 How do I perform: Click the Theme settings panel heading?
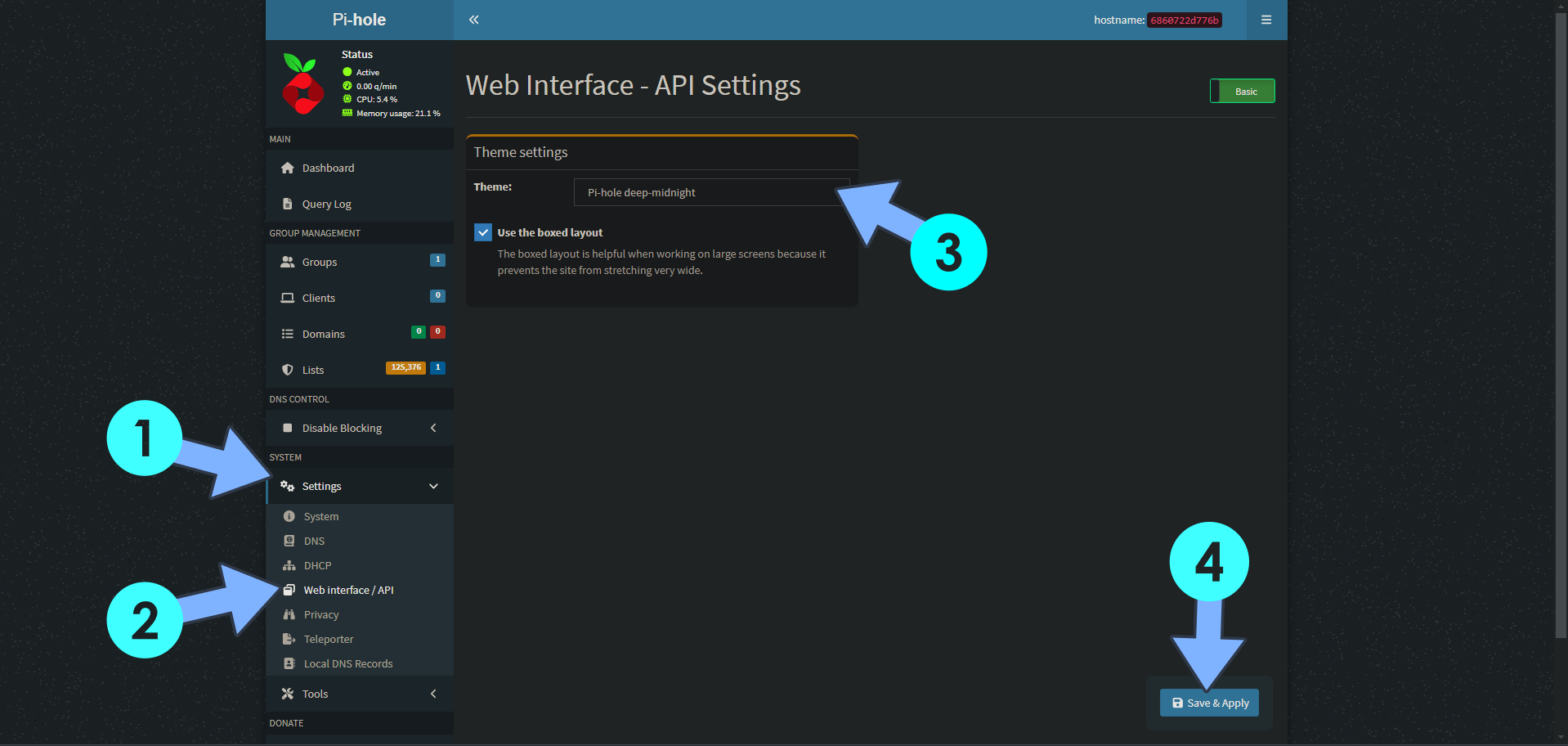coord(521,152)
